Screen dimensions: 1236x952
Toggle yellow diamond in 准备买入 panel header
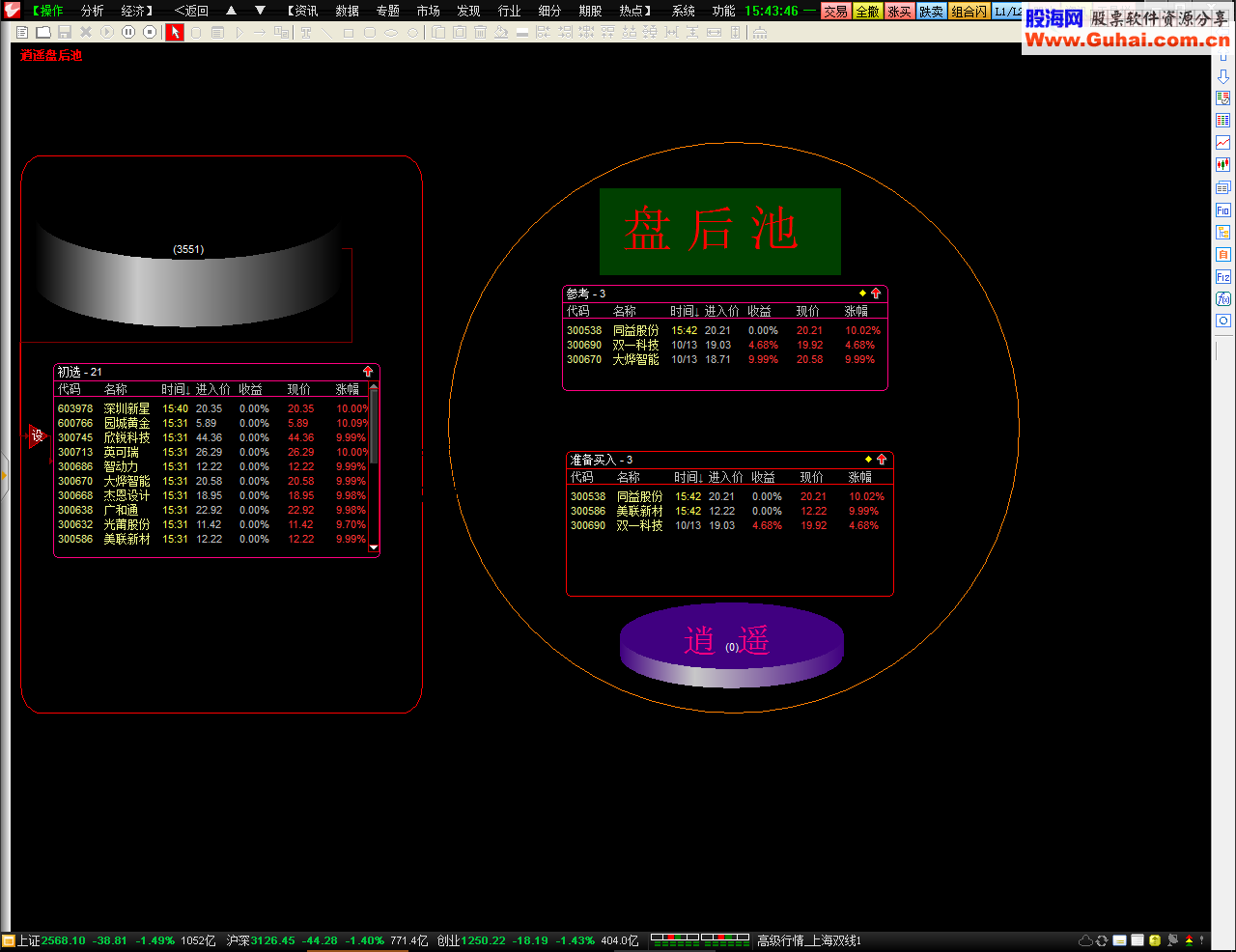point(868,460)
